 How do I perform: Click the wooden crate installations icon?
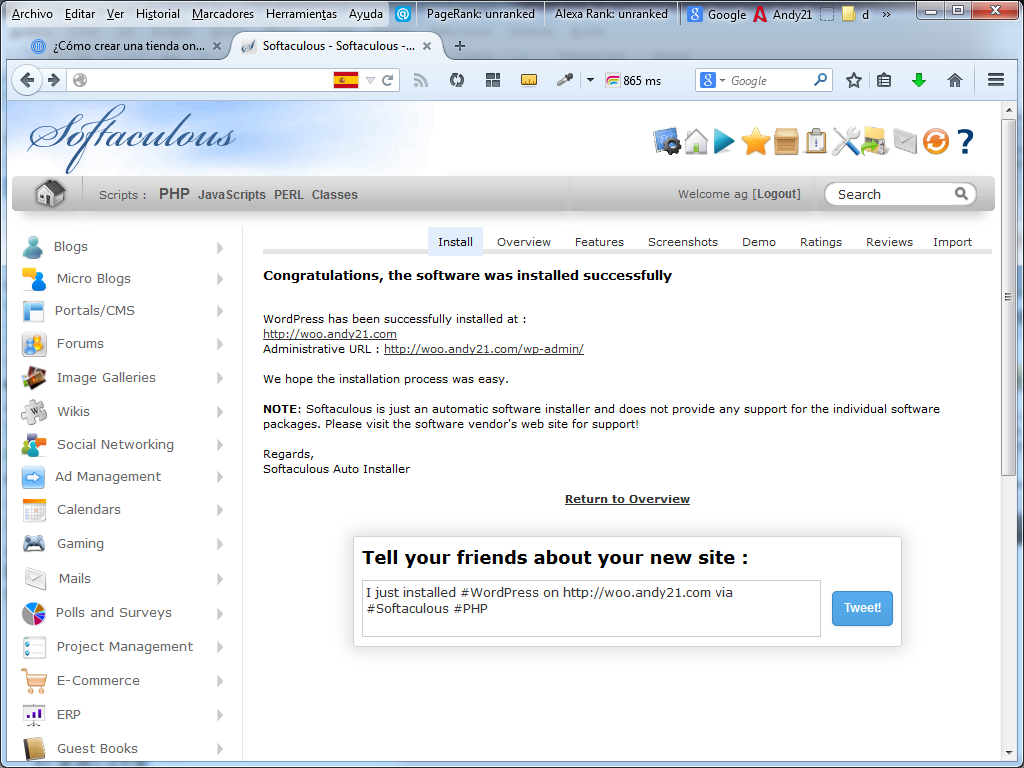[x=786, y=142]
